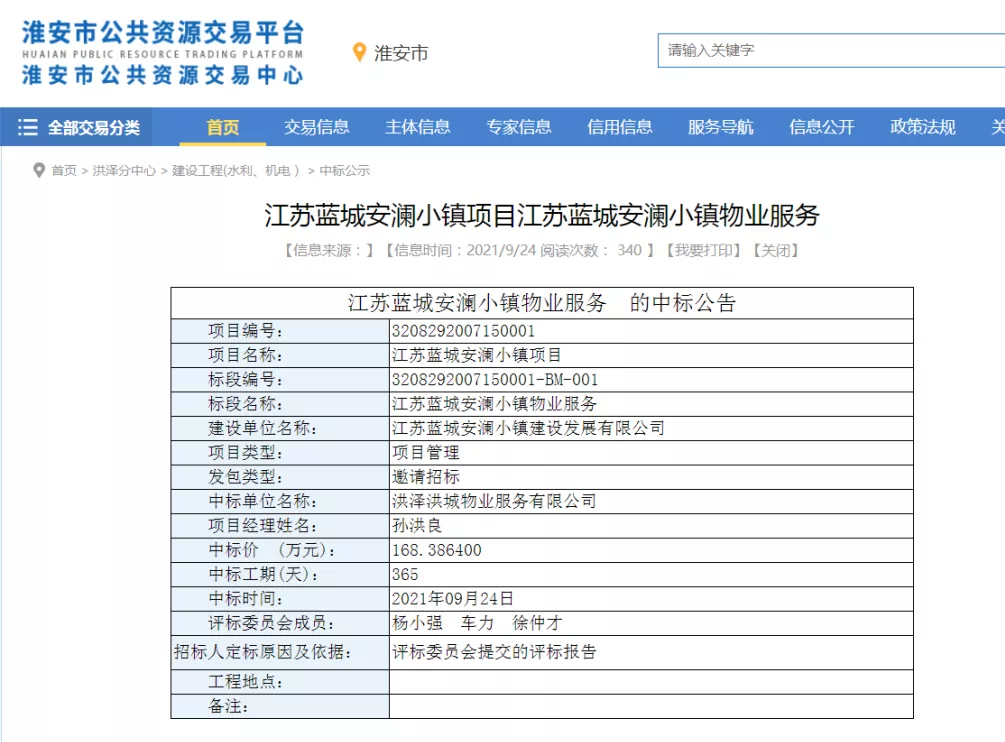The image size is (1005, 742).
Task: Focus the keyword search input field
Action: pyautogui.click(x=830, y=50)
